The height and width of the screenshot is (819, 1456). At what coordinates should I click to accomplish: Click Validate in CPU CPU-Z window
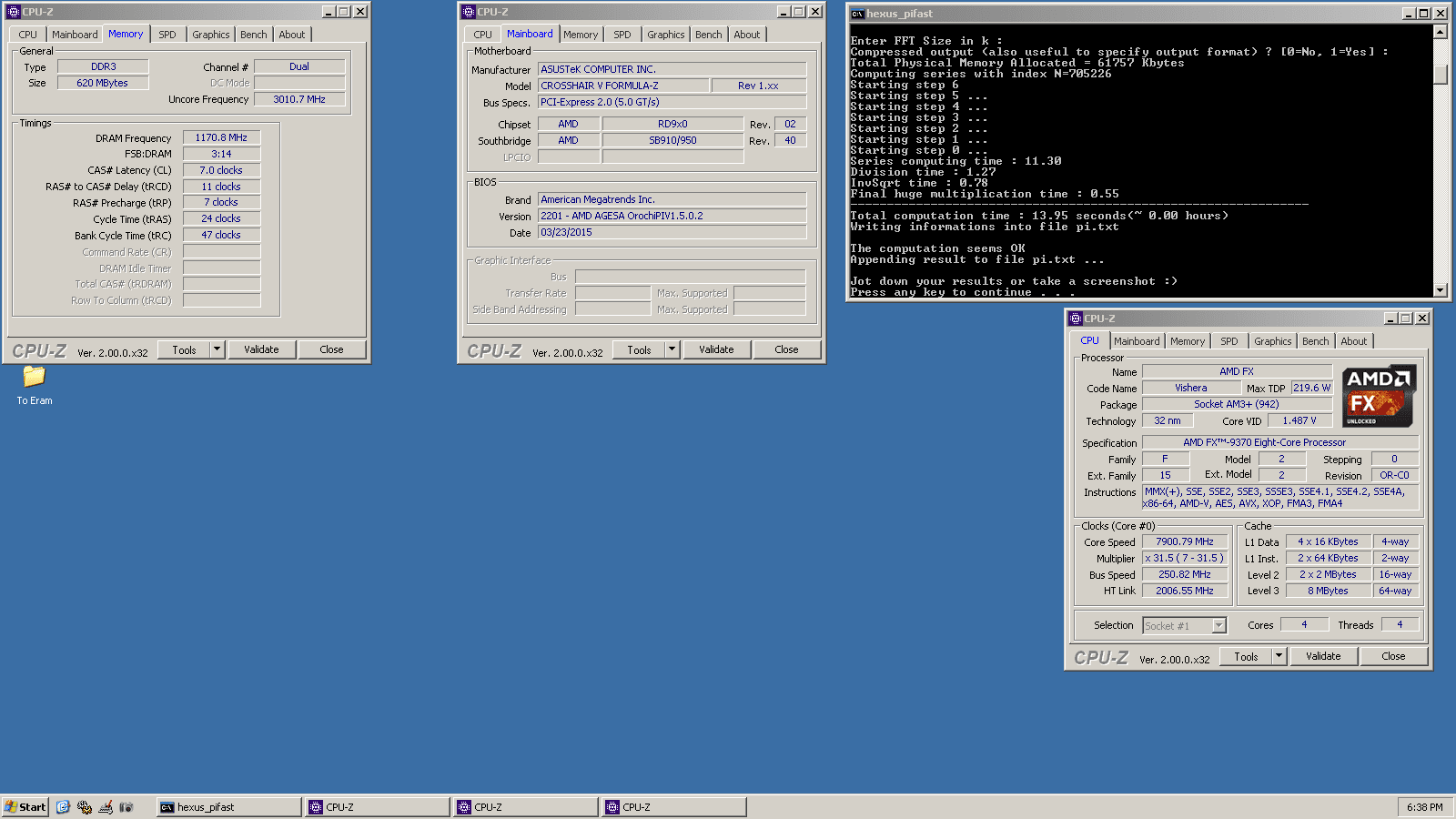pos(1323,656)
